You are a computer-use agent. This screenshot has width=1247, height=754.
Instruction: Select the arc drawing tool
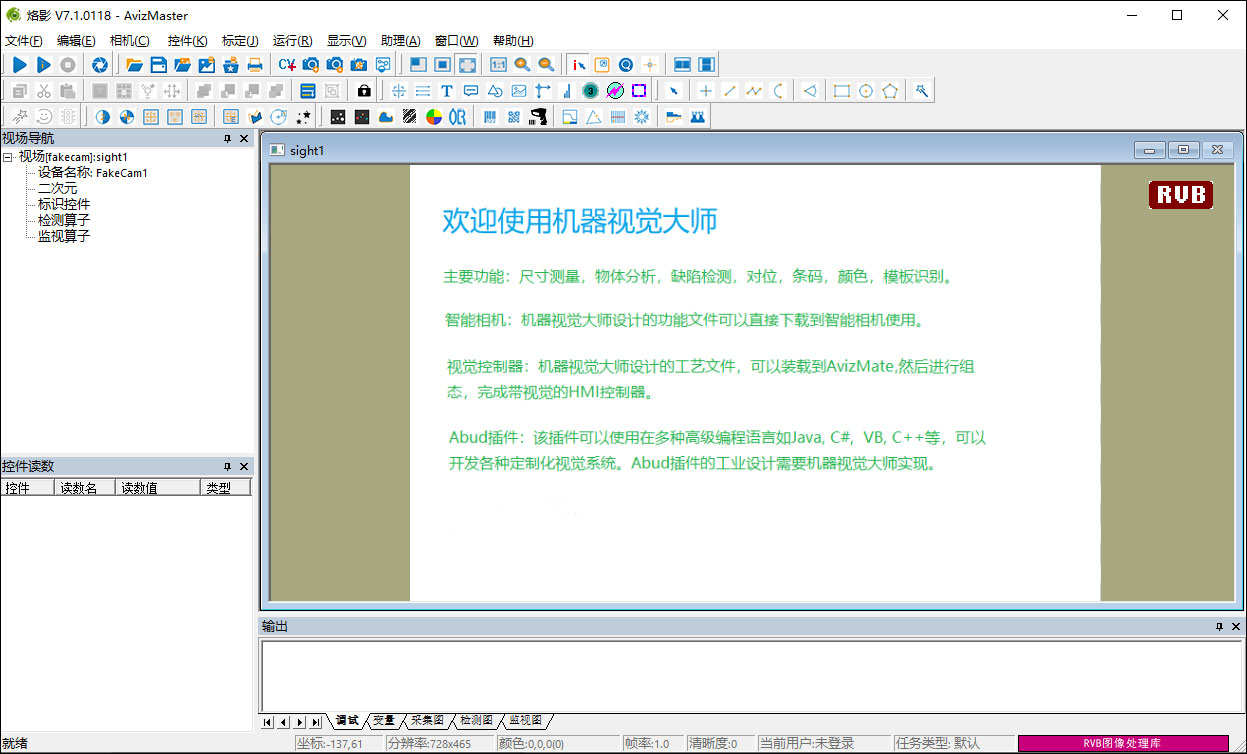pyautogui.click(x=778, y=91)
